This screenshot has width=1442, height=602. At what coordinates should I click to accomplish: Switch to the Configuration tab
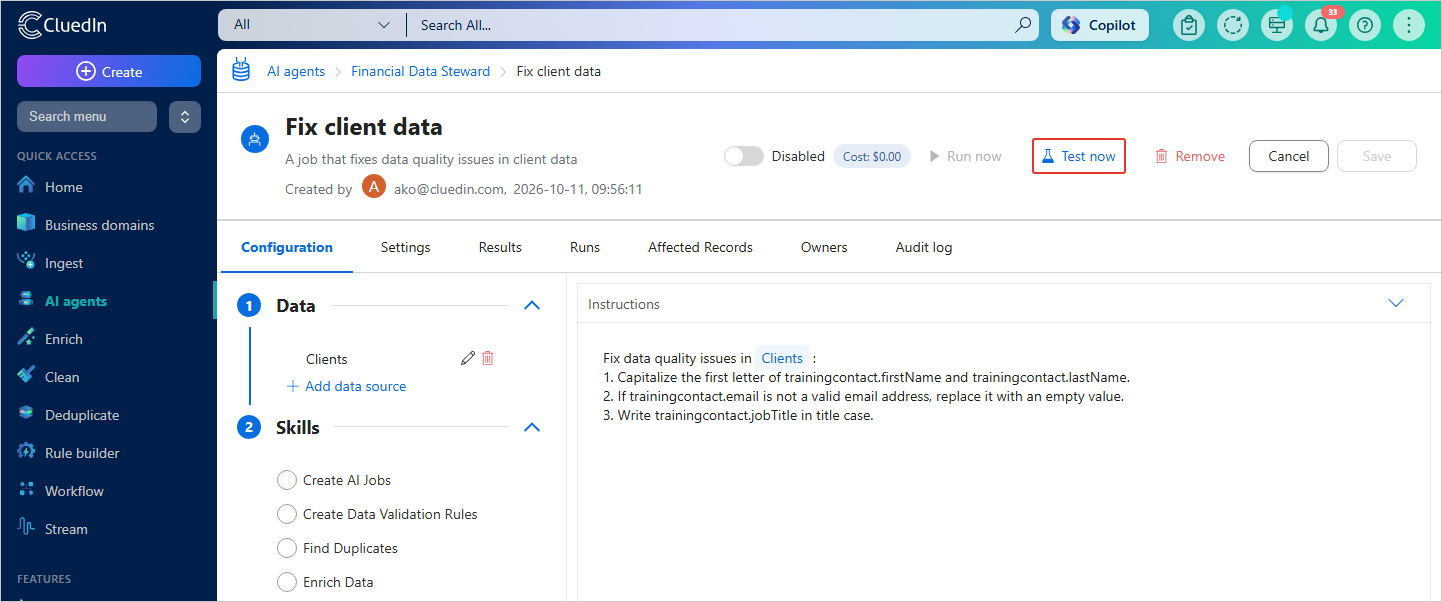[x=287, y=247]
